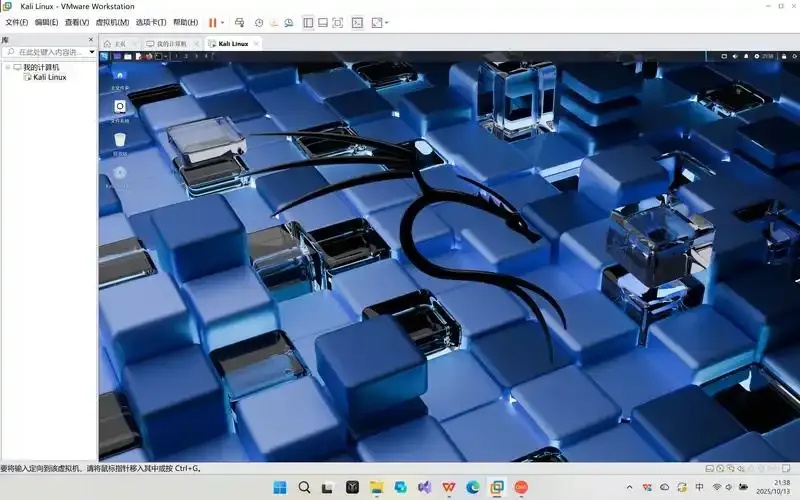Open Visual Studio from the taskbar
The image size is (800, 500).
(x=424, y=487)
